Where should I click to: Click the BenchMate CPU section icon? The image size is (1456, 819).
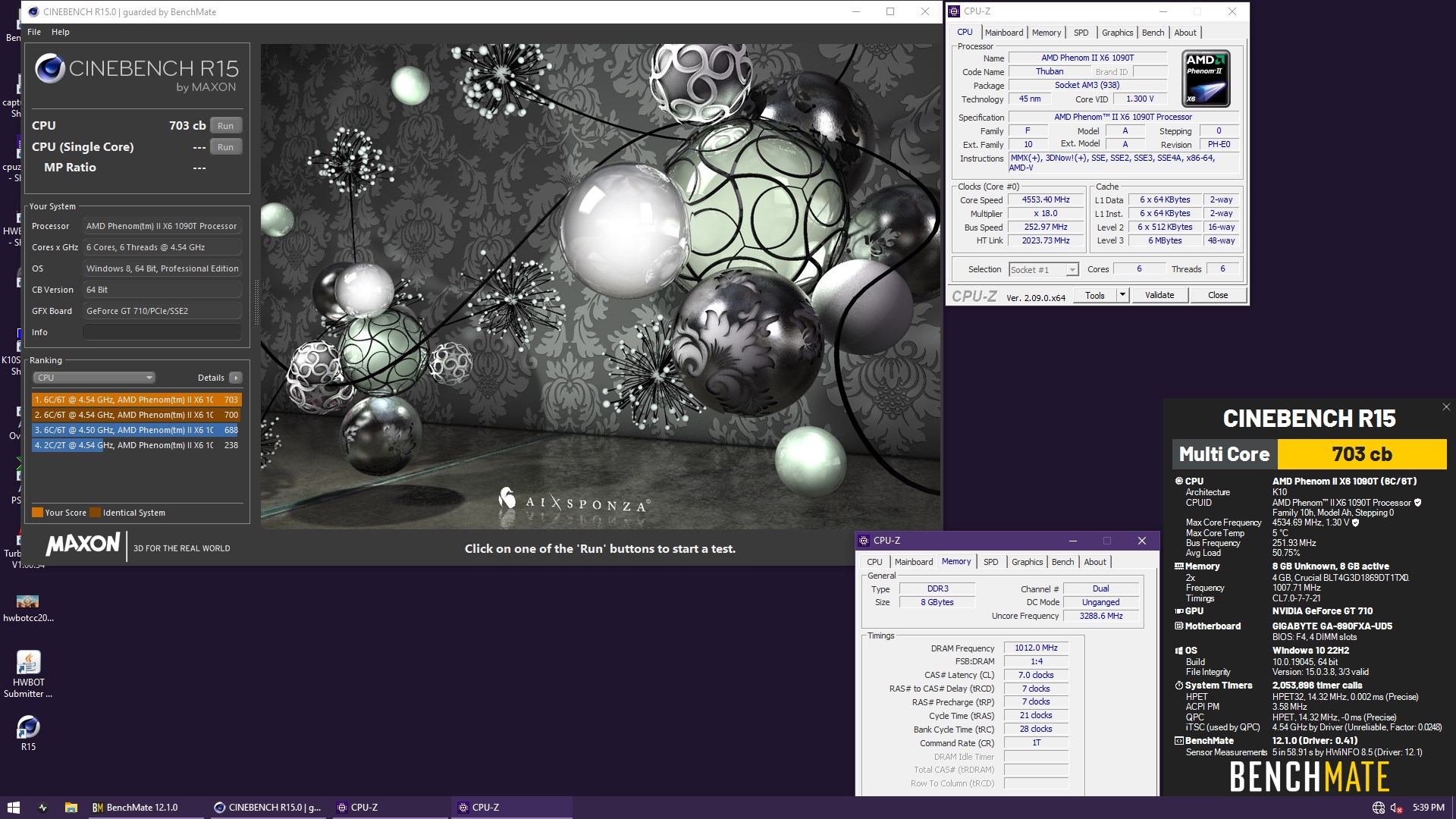tap(1179, 481)
